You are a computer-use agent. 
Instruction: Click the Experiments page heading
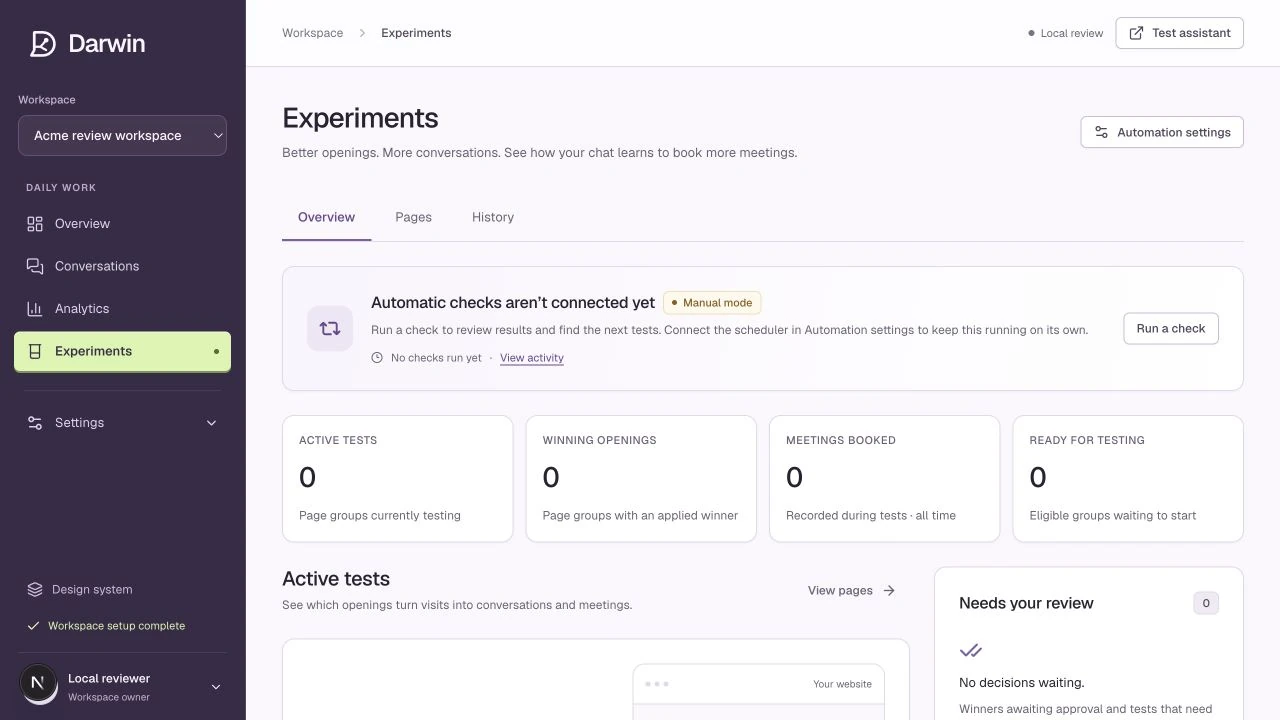pyautogui.click(x=360, y=118)
